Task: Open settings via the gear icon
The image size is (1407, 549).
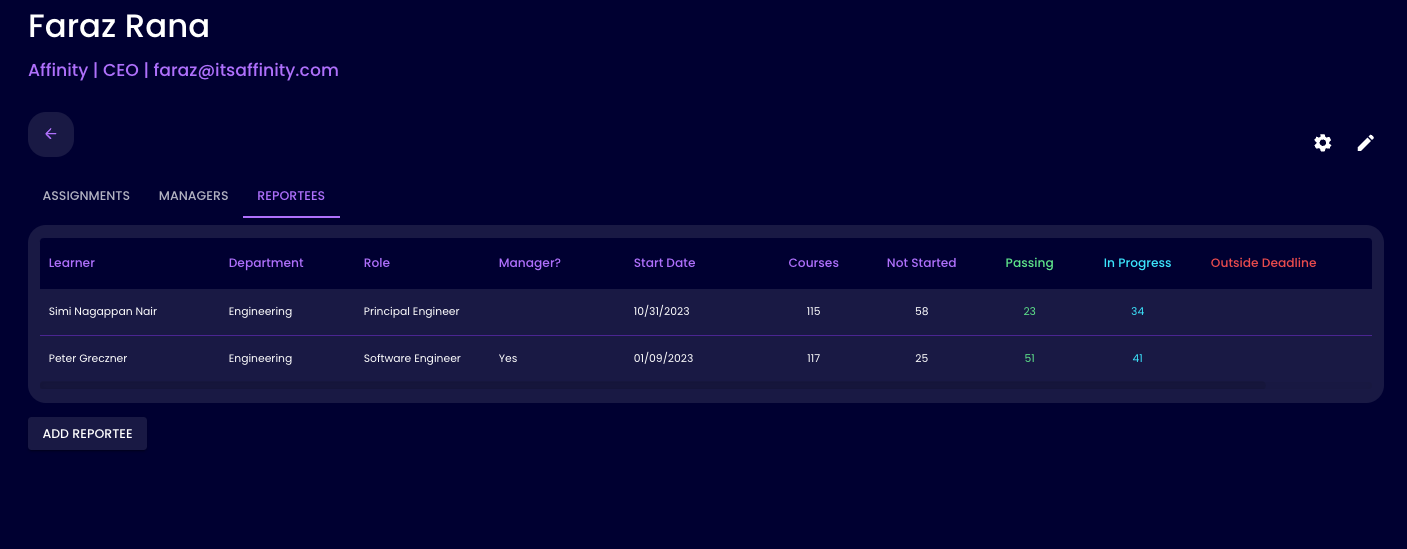Action: (1322, 143)
